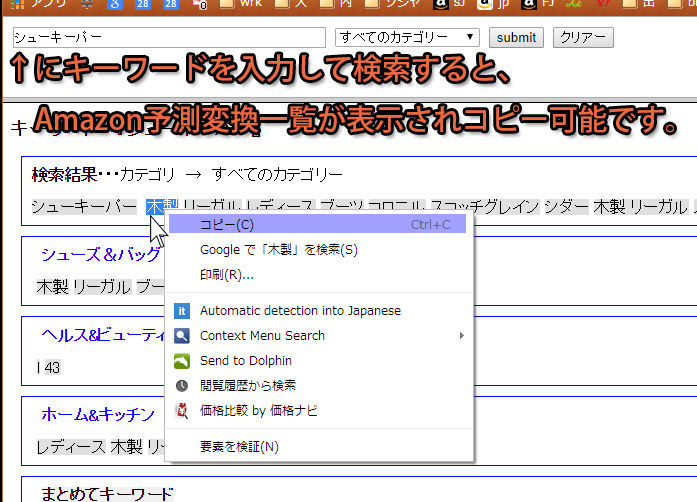This screenshot has width=697, height=502.
Task: Click 木製 keyword under ホーム&キッチン
Action: (127, 447)
